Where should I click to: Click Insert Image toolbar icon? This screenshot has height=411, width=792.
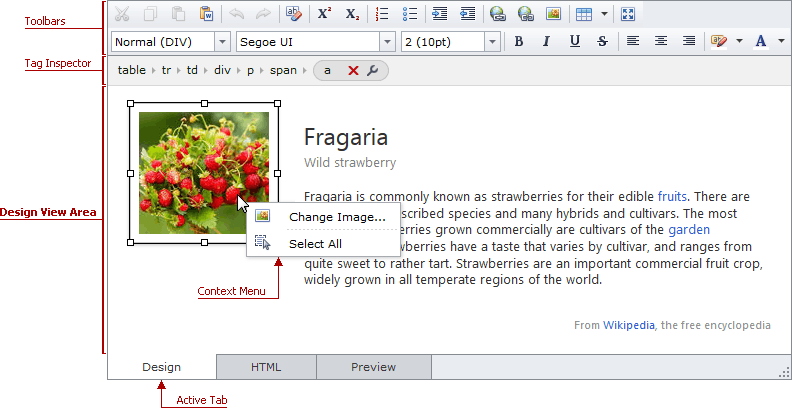(x=554, y=14)
